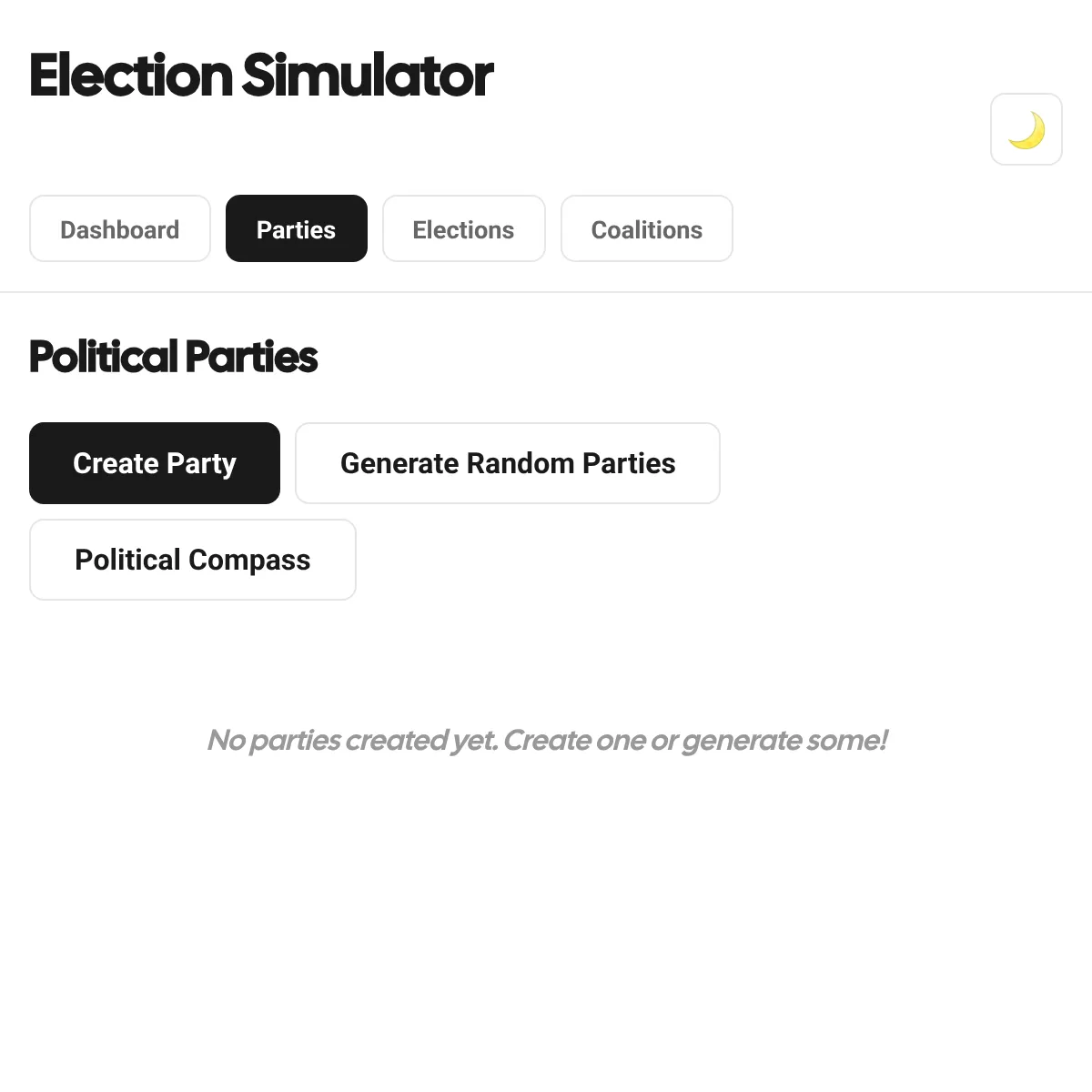1092x1092 pixels.
Task: Enable night theme via the moon button
Action: [x=1026, y=129]
